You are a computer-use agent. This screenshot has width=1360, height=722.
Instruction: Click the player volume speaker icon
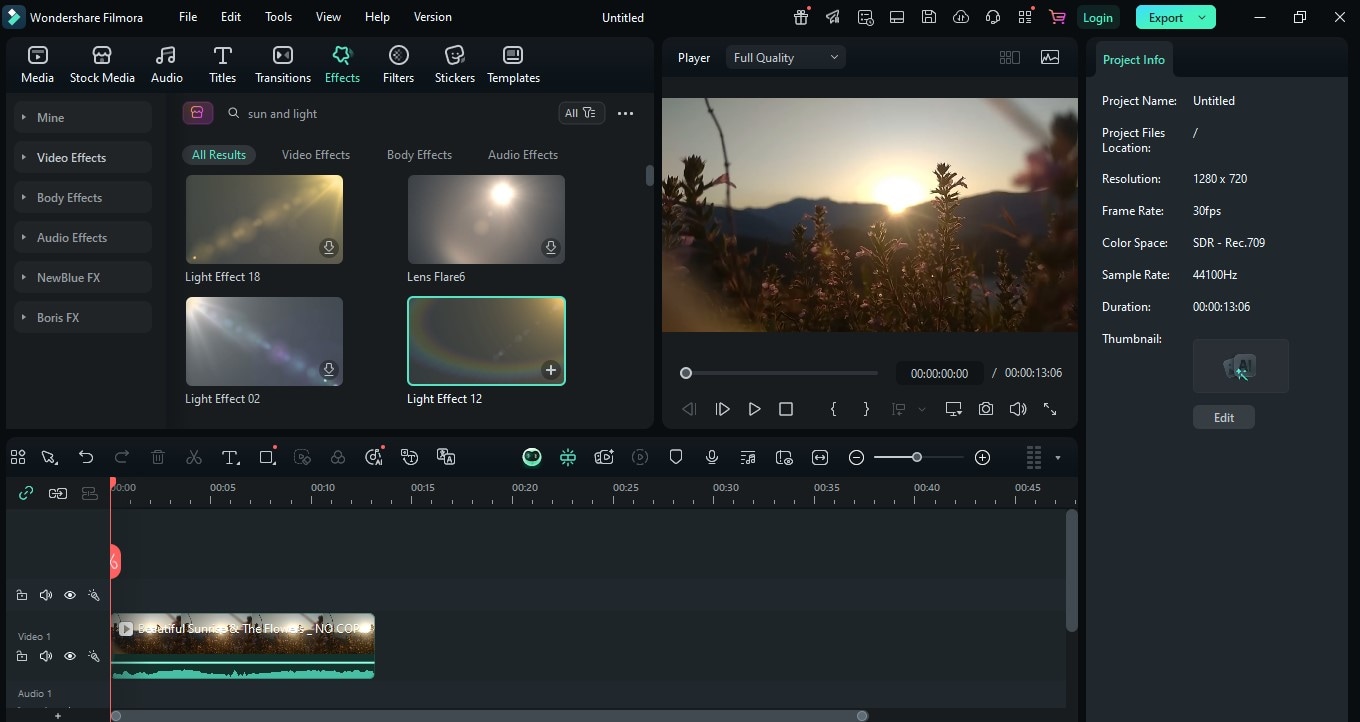click(1018, 409)
